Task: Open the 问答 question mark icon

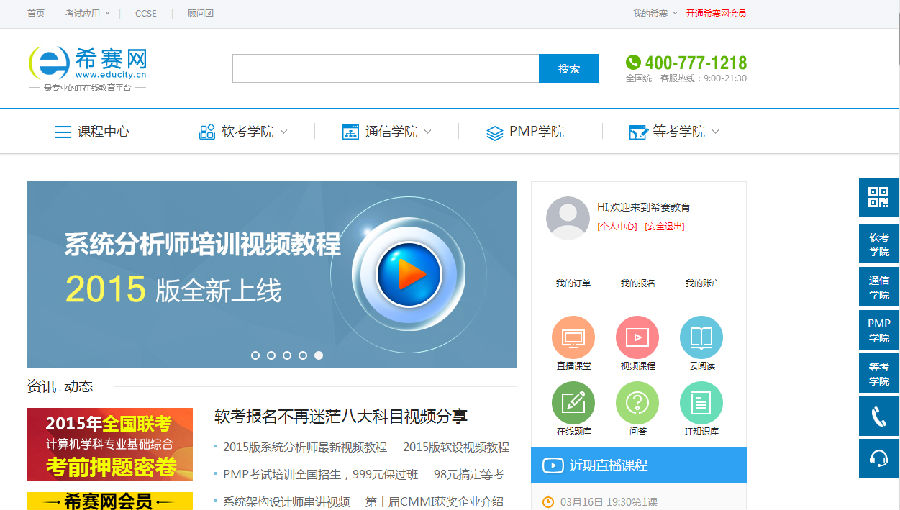Action: tap(637, 403)
